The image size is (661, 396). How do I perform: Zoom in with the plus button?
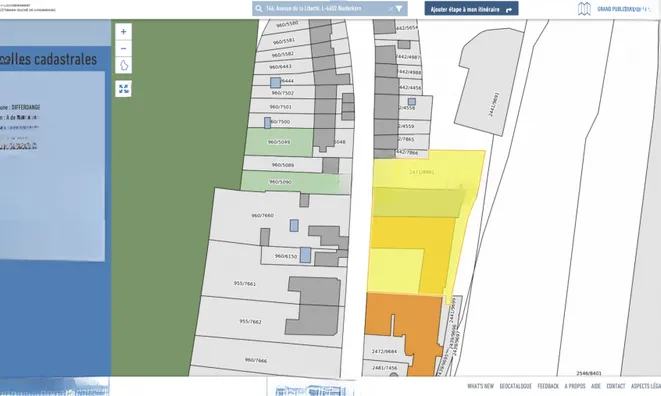[124, 32]
